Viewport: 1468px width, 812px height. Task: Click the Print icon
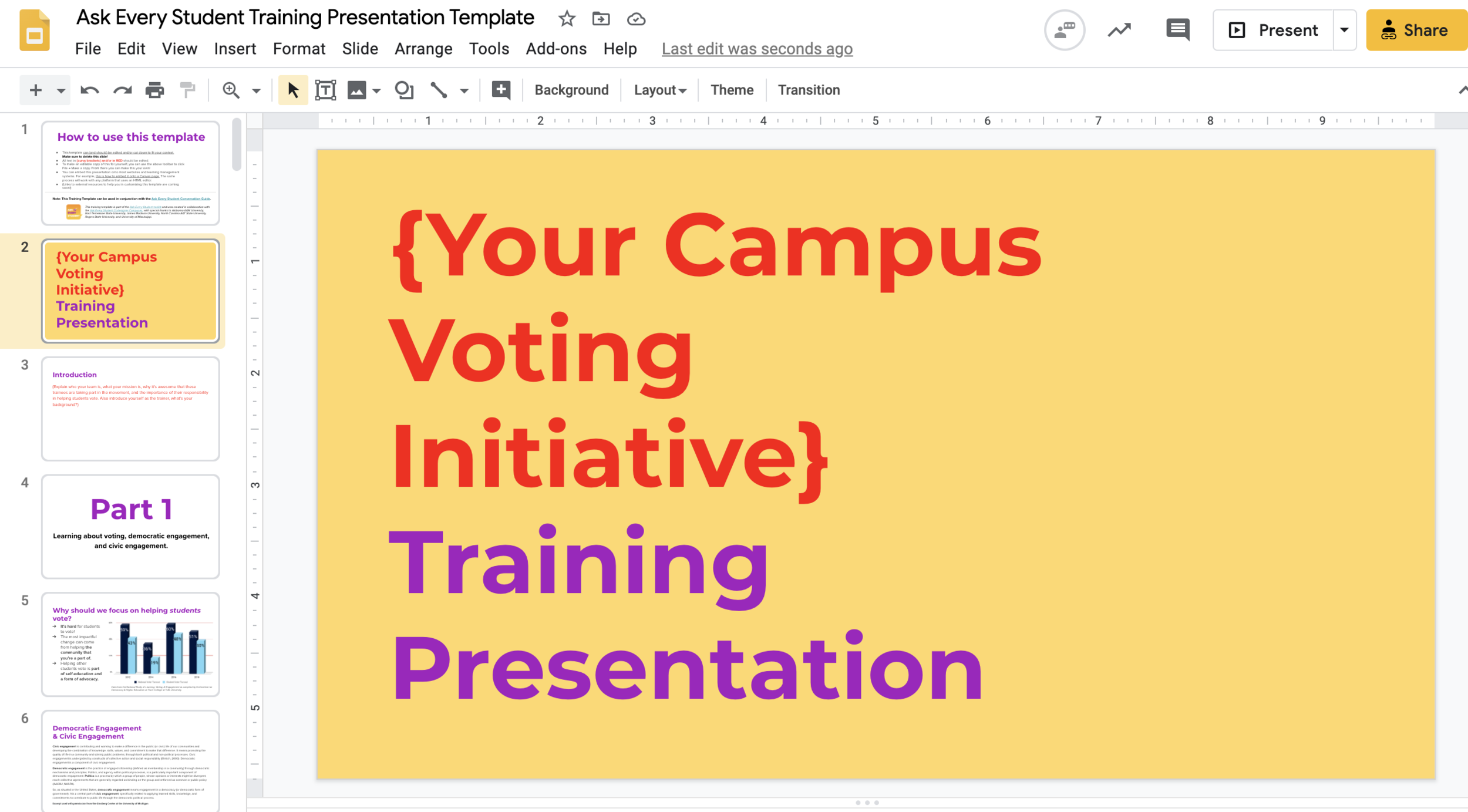[154, 90]
